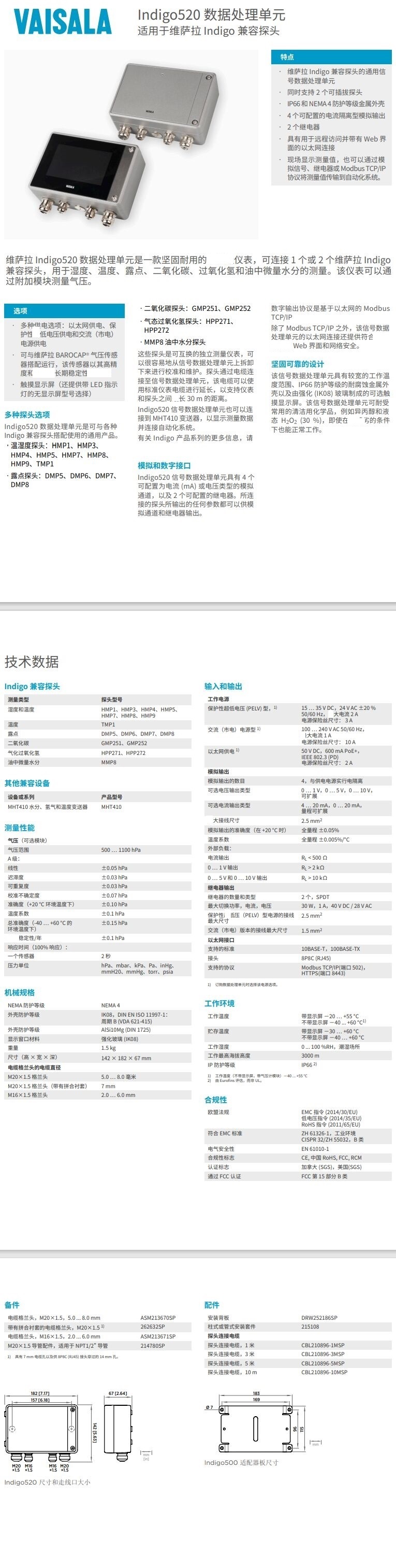This screenshot has height=1568, width=396.
Task: Click the 模拟和数字接口 section heading
Action: click(x=164, y=465)
